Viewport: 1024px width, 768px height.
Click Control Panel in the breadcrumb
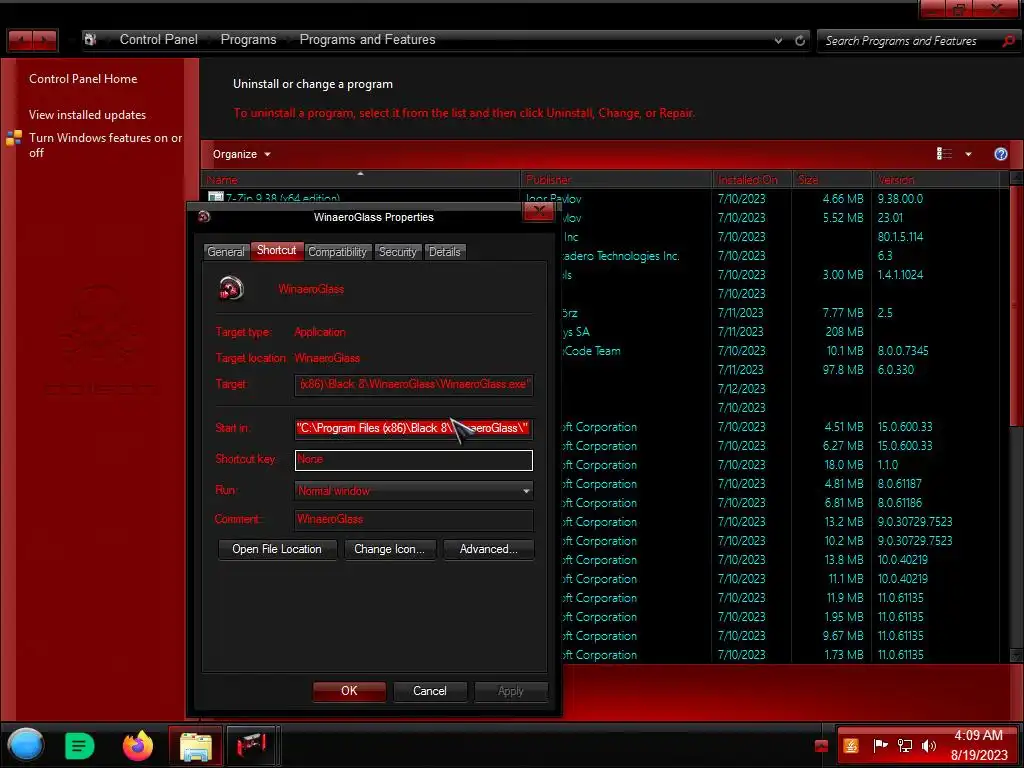coord(158,40)
